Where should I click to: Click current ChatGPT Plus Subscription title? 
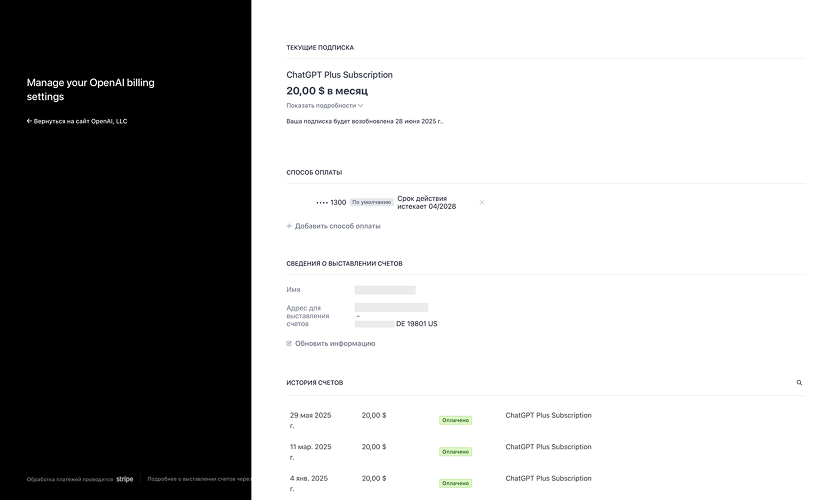tap(340, 75)
